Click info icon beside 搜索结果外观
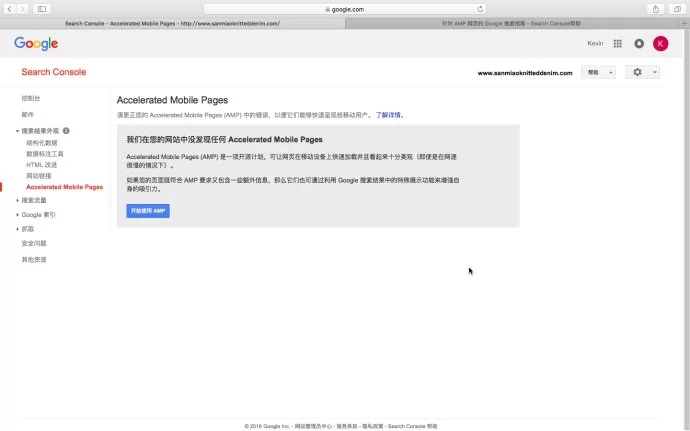This screenshot has width=690, height=431. [67, 131]
